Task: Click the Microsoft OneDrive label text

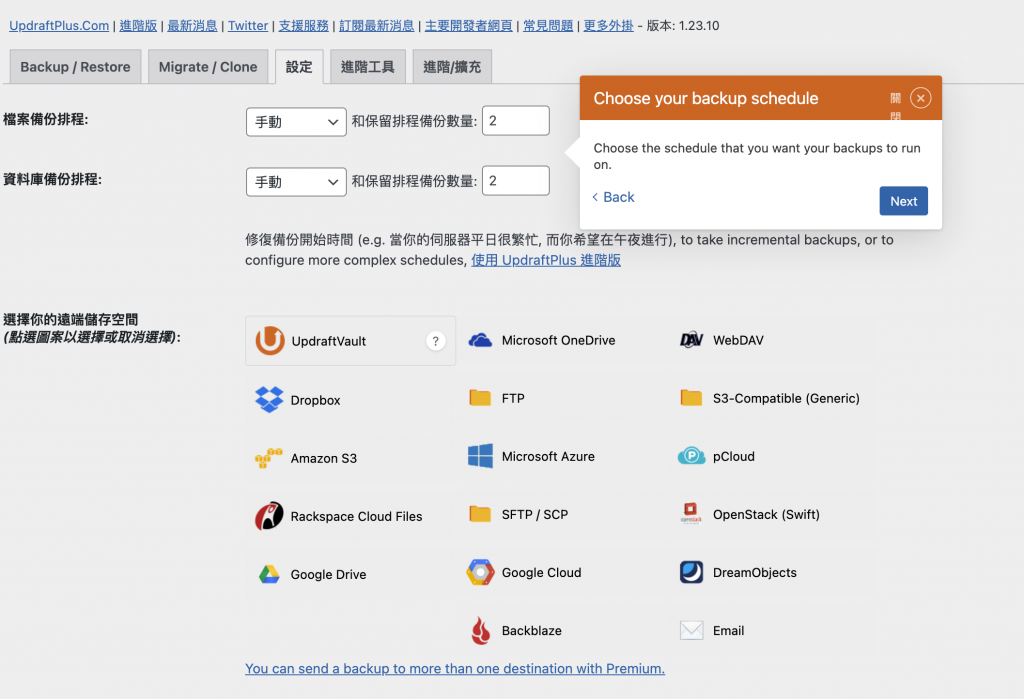Action: [558, 340]
